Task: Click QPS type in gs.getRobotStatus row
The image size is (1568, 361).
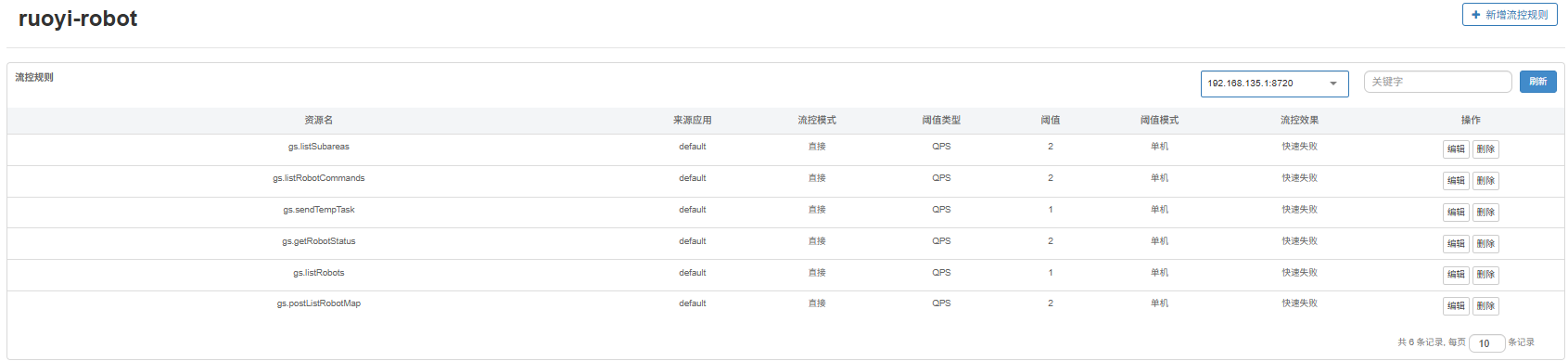Action: (x=941, y=241)
